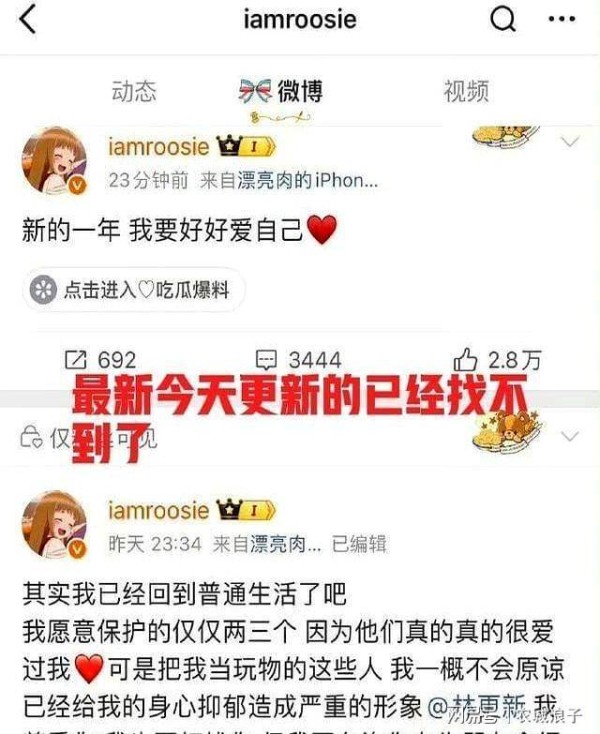Select the 微博 tab

281,91
